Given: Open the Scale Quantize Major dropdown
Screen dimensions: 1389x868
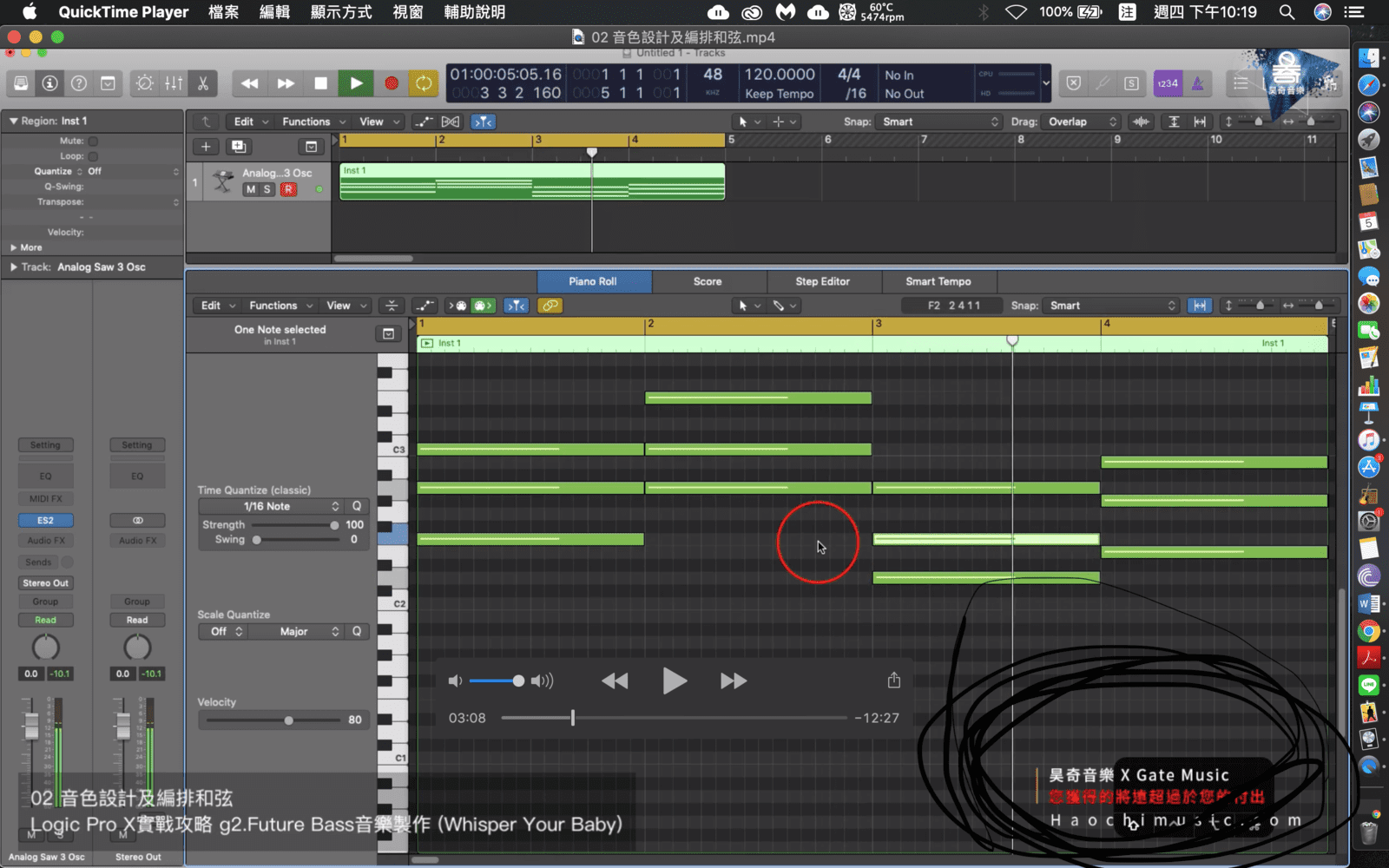Looking at the screenshot, I should [x=296, y=632].
